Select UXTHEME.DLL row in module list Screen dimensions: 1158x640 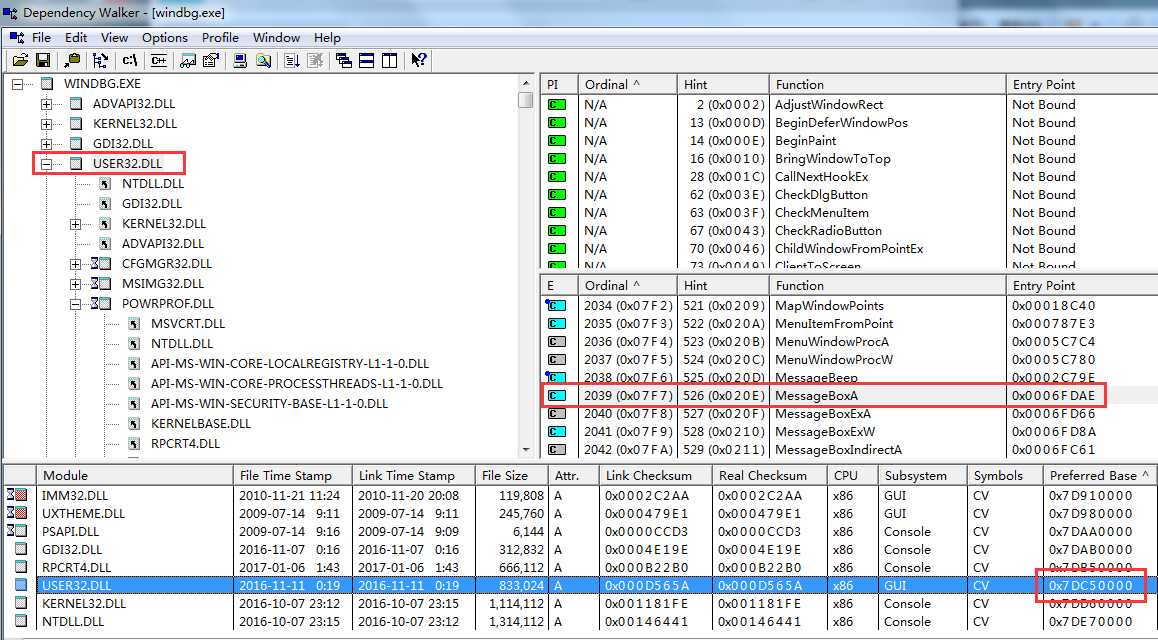(580, 513)
